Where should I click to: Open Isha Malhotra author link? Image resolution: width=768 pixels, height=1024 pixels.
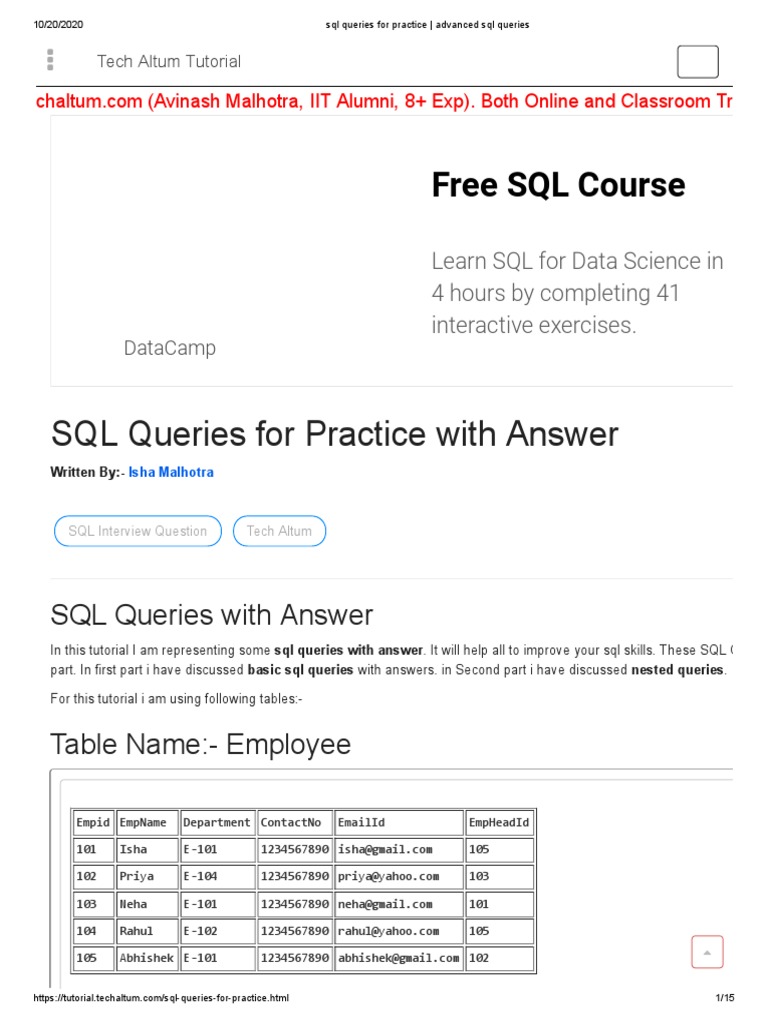pos(171,472)
